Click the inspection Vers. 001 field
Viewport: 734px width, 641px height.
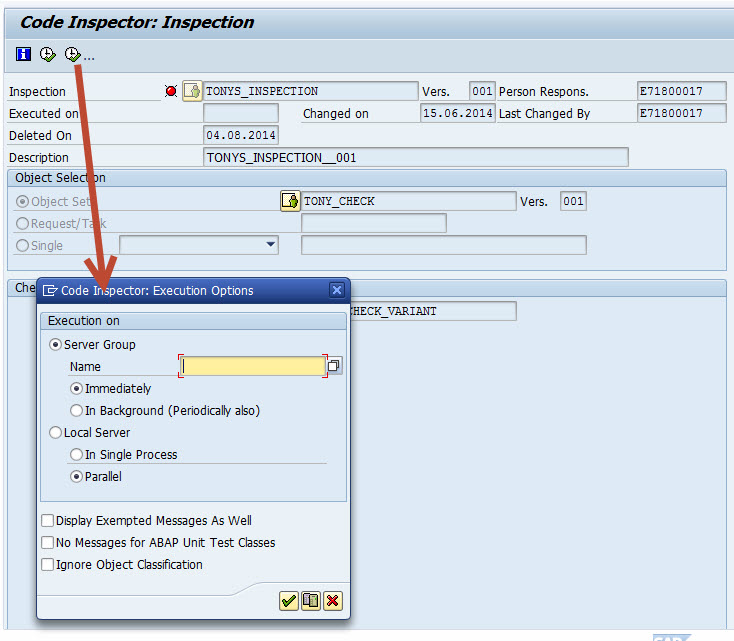(x=482, y=91)
